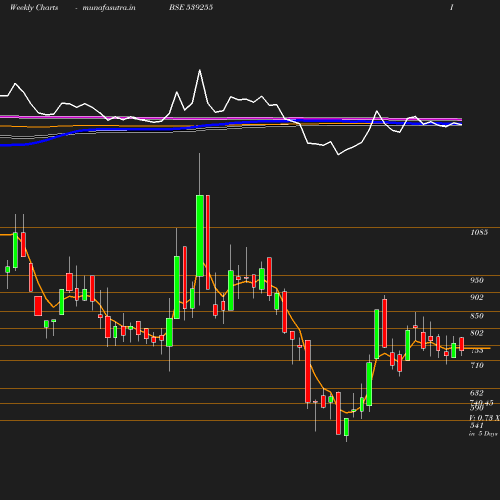Select the 850 price axis label

click(x=477, y=316)
